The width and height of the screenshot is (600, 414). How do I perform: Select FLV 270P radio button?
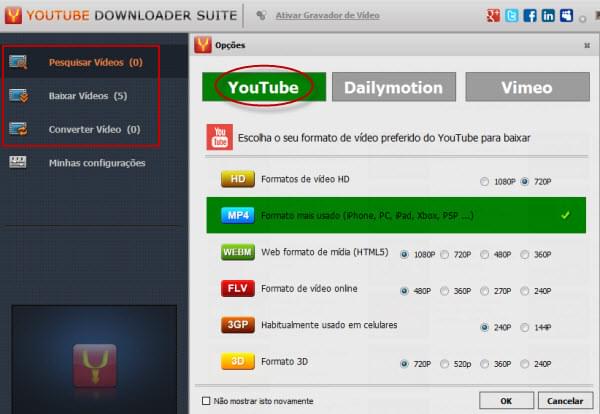click(x=484, y=291)
